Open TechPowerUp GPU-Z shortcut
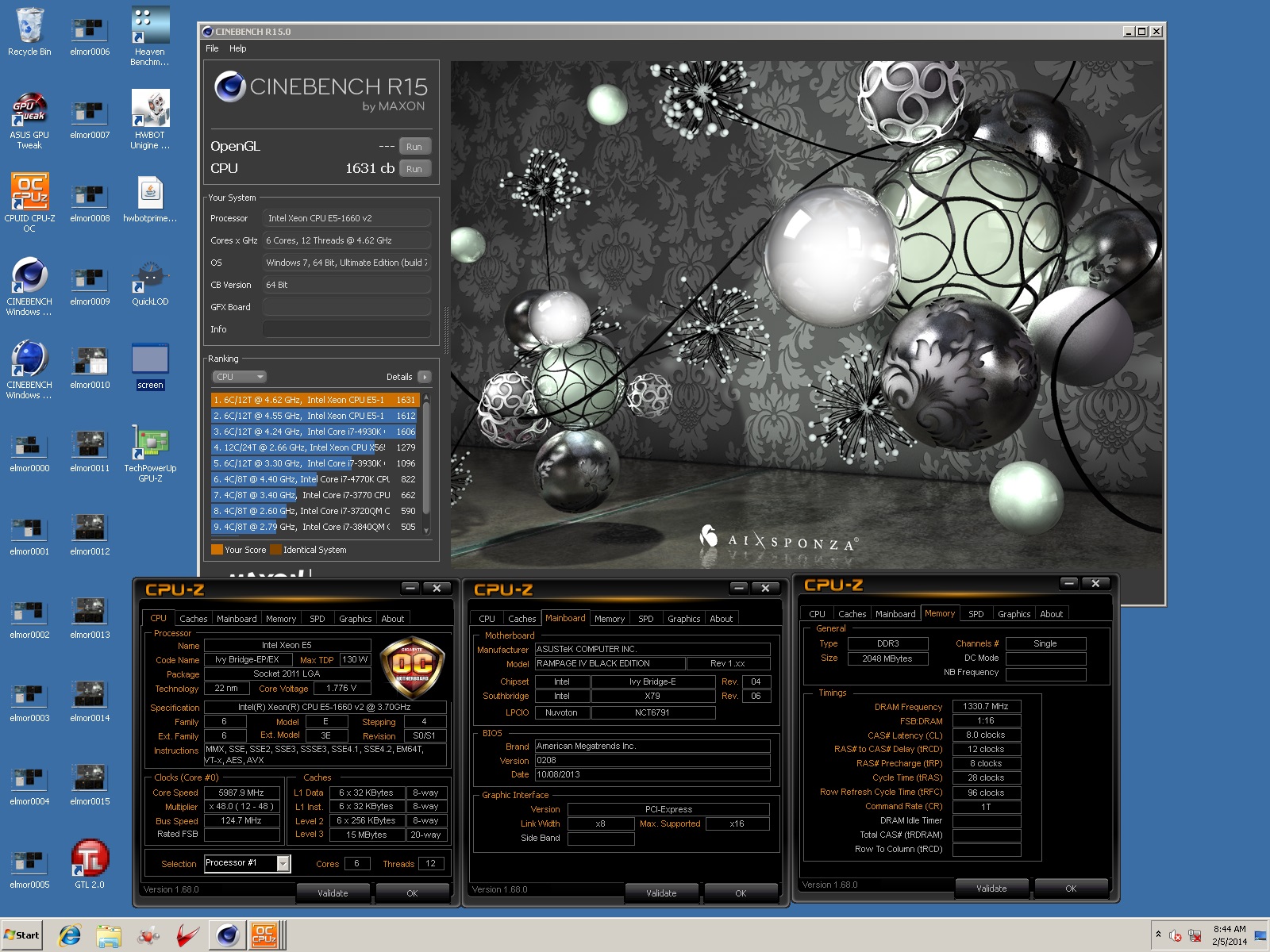This screenshot has width=1270, height=952. [150, 454]
